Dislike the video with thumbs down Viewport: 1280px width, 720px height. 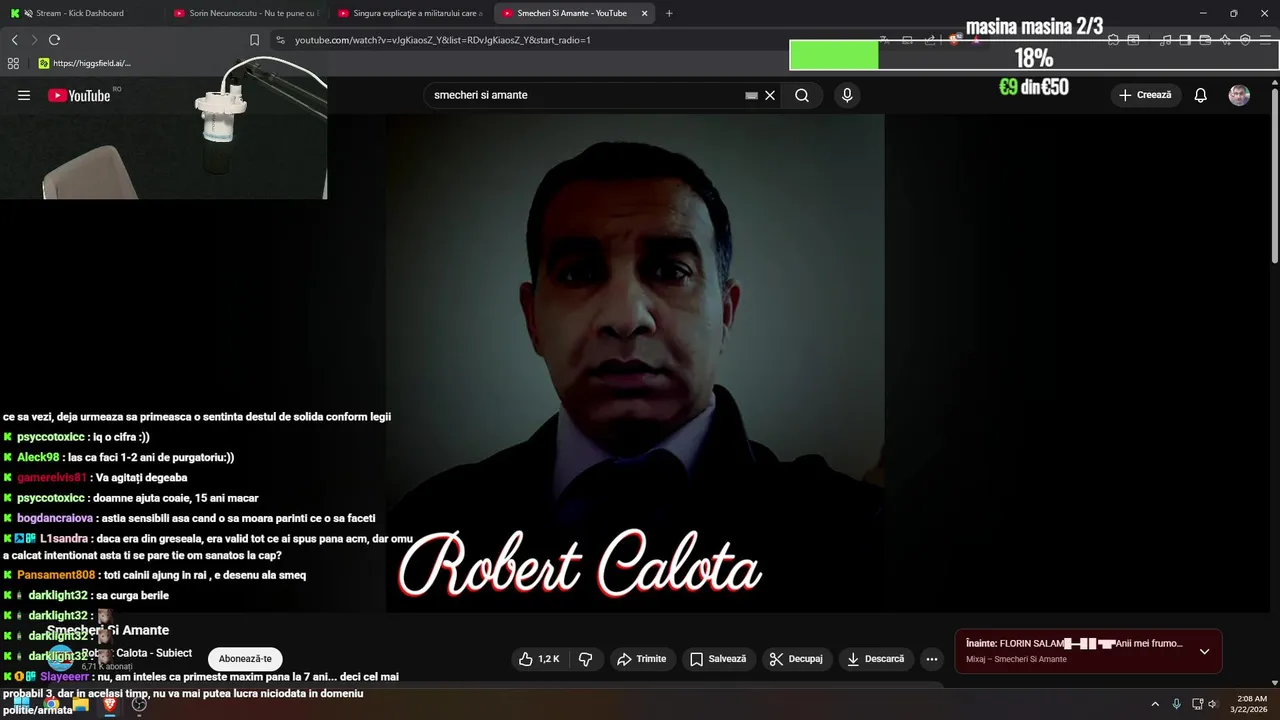pyautogui.click(x=586, y=659)
